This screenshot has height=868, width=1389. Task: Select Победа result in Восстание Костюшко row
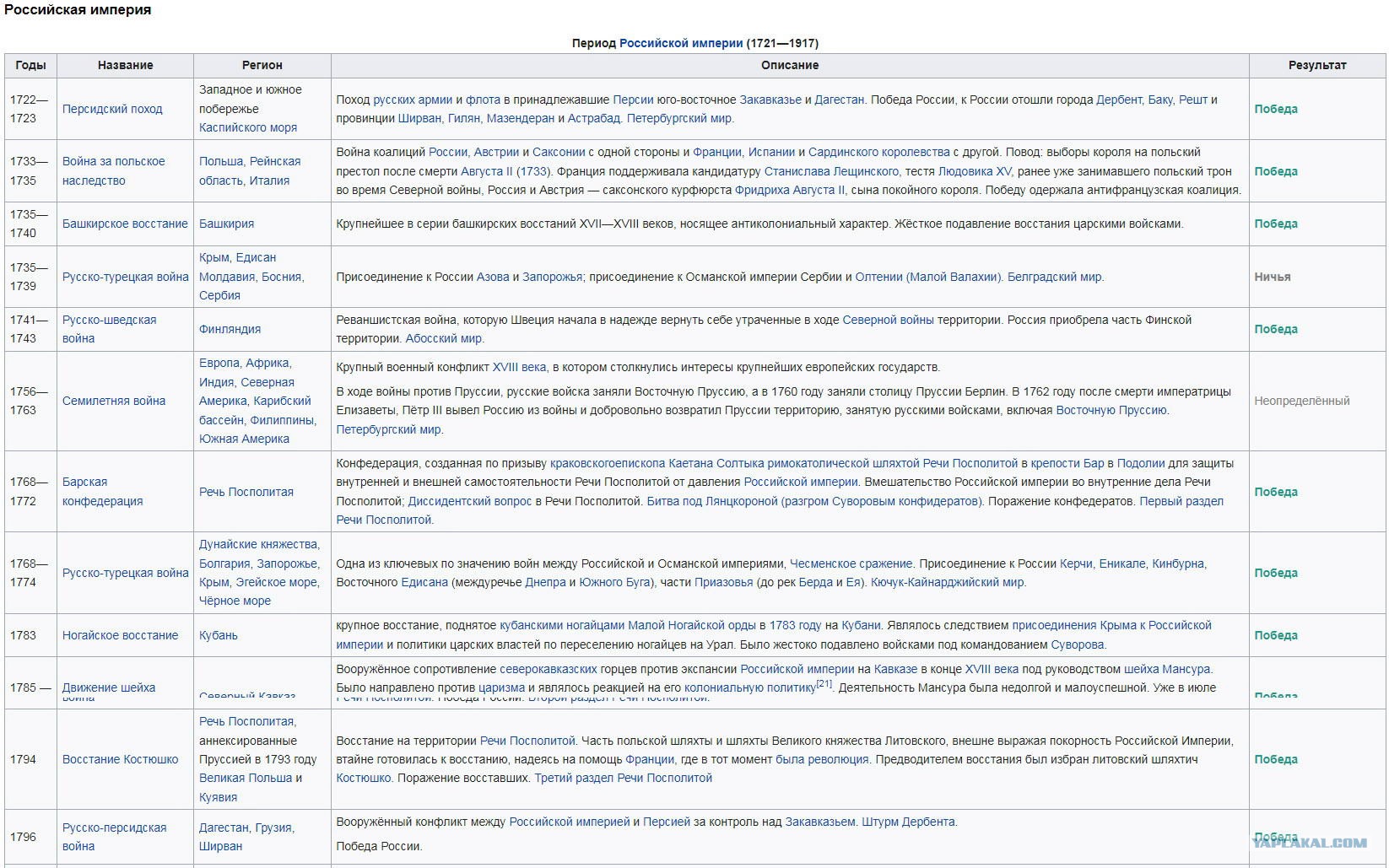tap(1276, 759)
